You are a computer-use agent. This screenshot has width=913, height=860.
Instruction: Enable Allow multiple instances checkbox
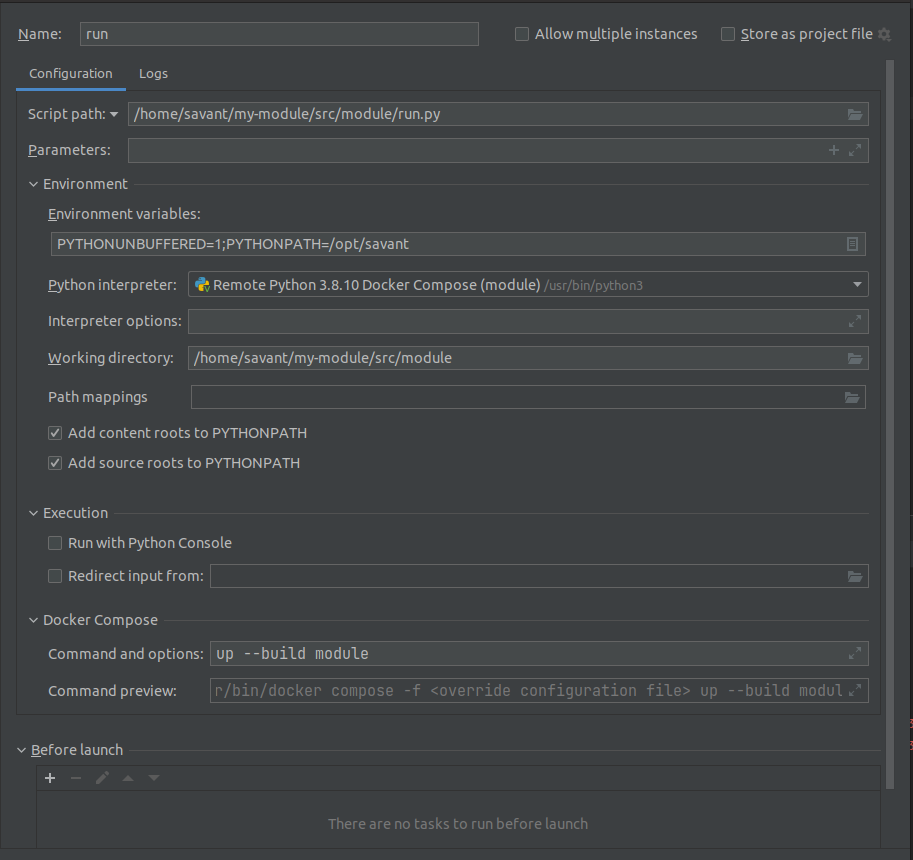[522, 34]
